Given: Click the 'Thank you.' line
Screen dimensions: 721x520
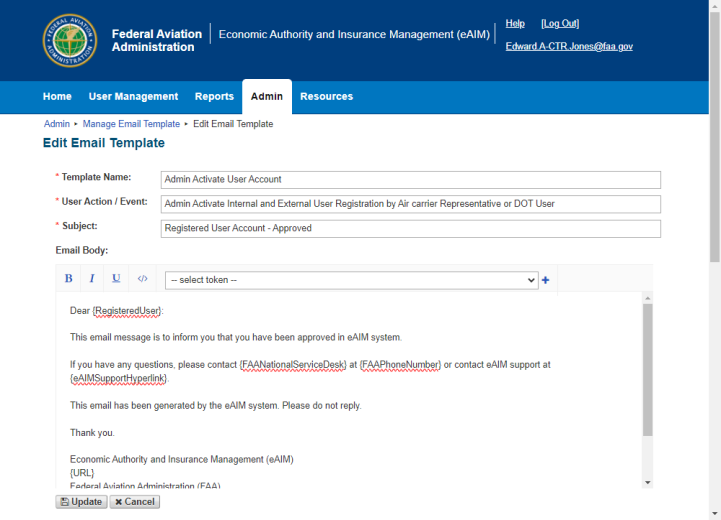Looking at the screenshot, I should click(92, 433).
